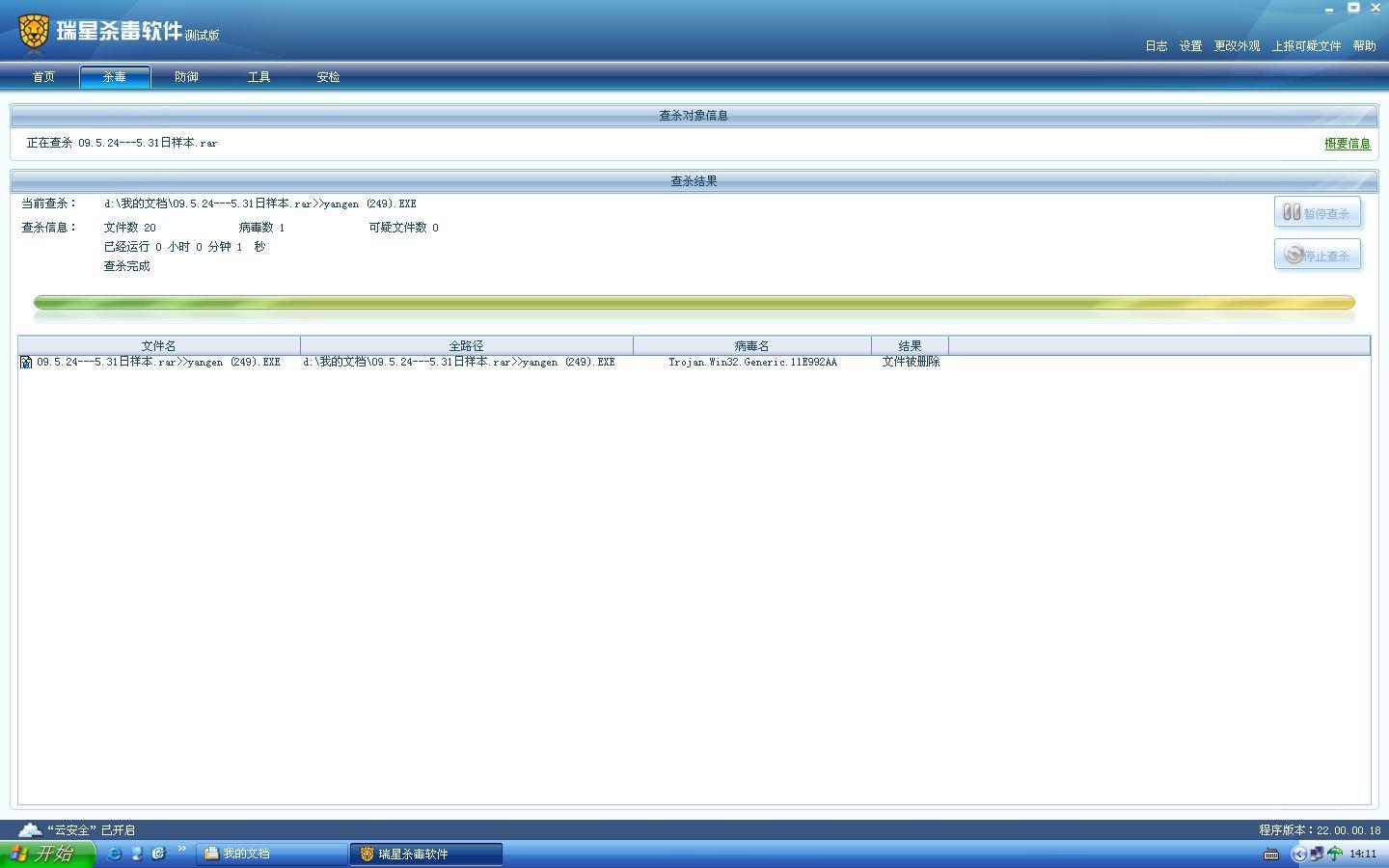The image size is (1389, 868).
Task: Click the network computers tray icon
Action: click(x=1317, y=854)
